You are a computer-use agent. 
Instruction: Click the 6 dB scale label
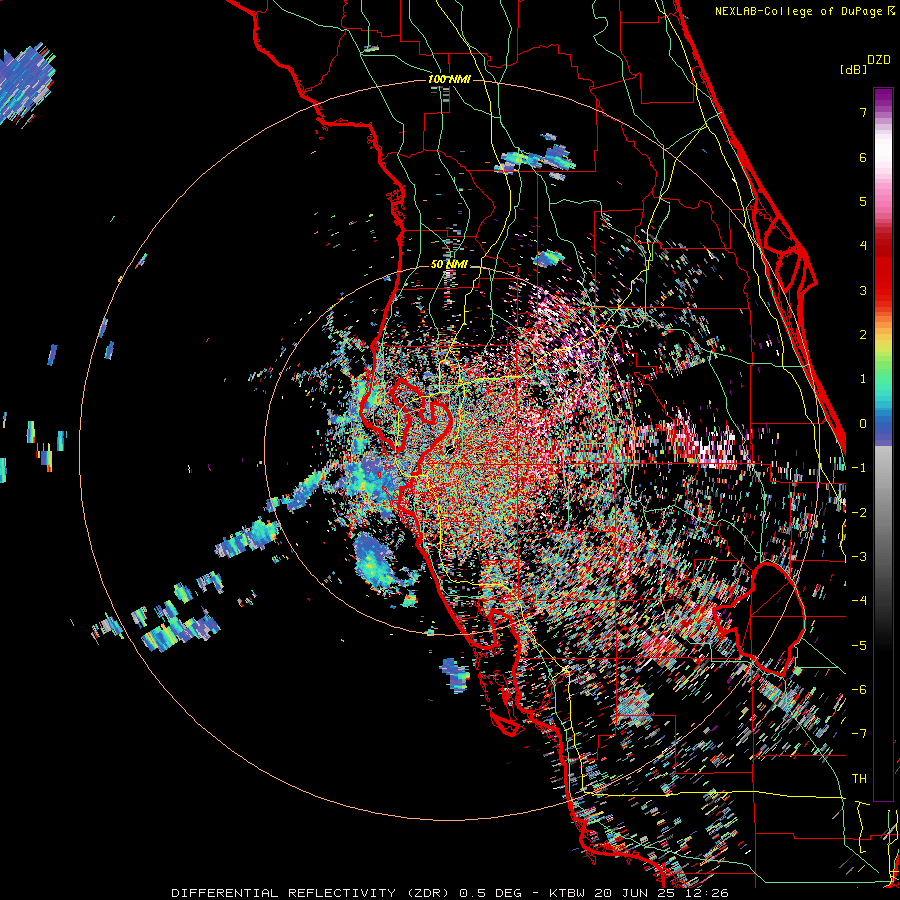pyautogui.click(x=863, y=157)
